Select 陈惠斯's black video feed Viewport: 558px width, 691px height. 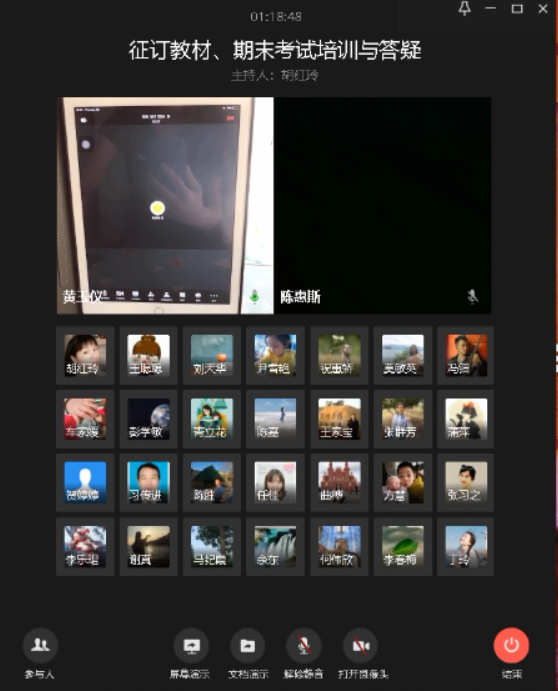[383, 205]
